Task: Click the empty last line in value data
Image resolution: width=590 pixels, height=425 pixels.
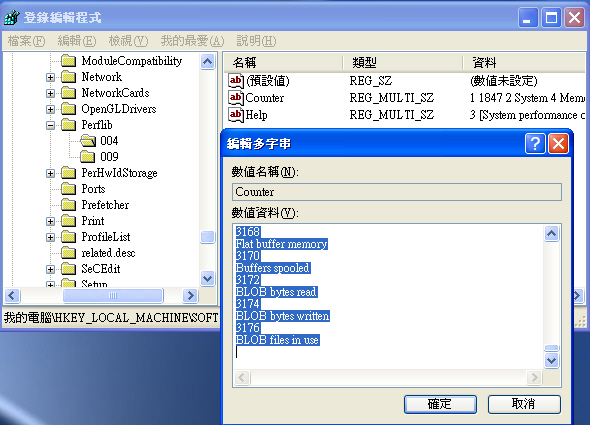Action: [388, 352]
